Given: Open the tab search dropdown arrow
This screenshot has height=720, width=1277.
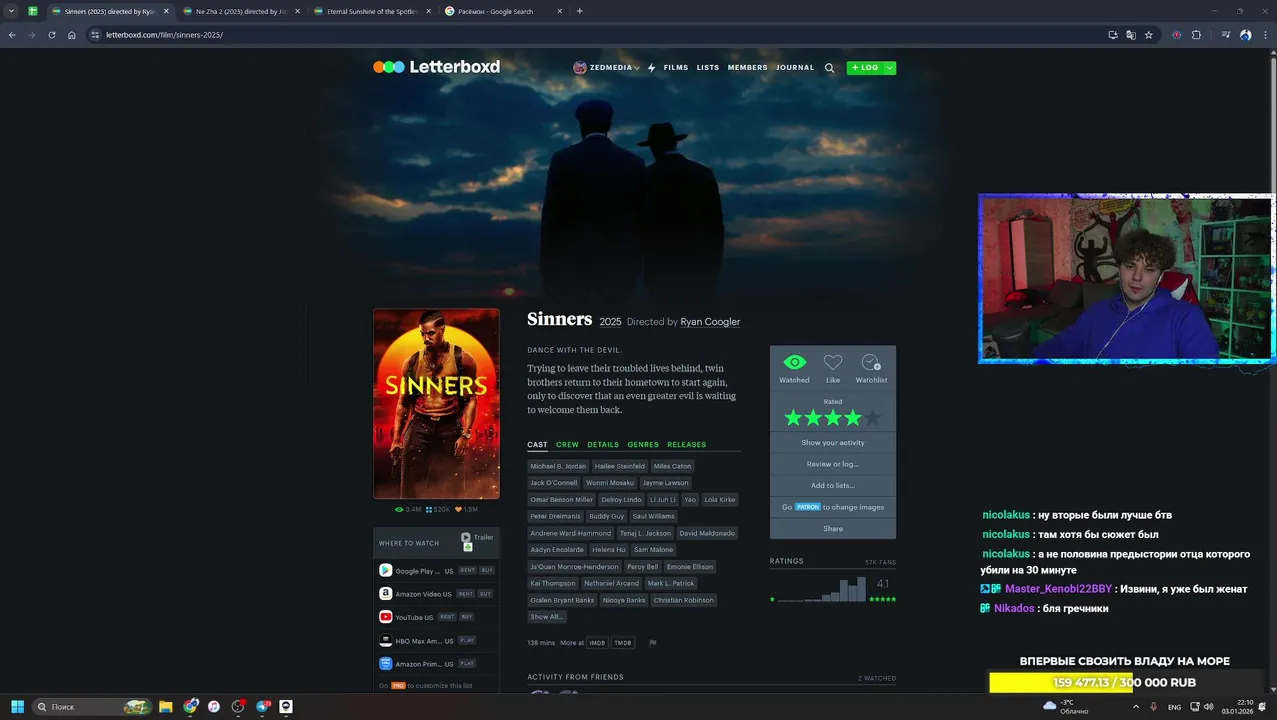Looking at the screenshot, I should point(11,11).
